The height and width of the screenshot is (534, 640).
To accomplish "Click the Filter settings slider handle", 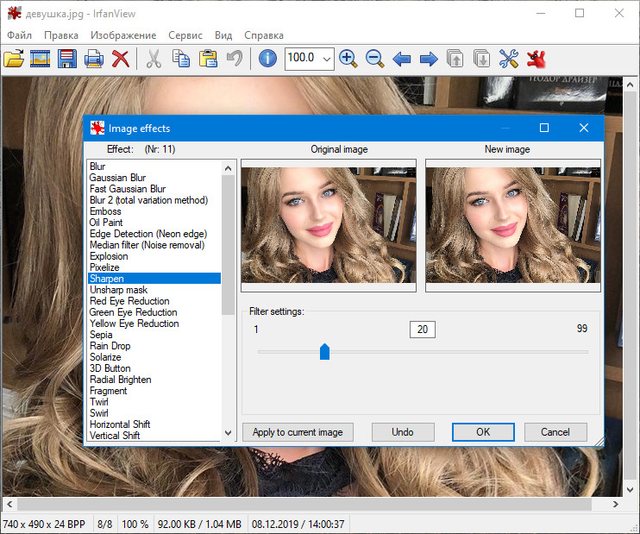I will pyautogui.click(x=324, y=351).
